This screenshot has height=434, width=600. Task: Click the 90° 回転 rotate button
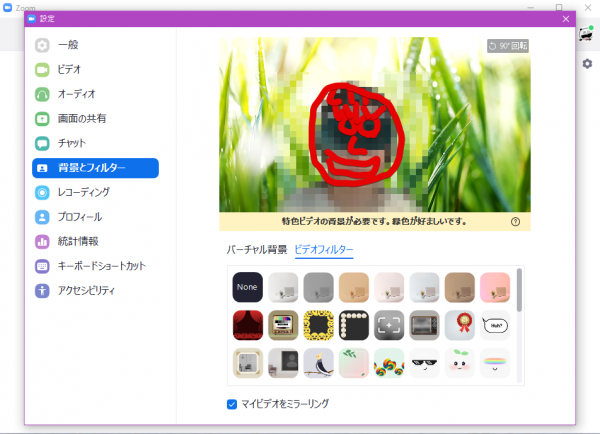click(508, 46)
